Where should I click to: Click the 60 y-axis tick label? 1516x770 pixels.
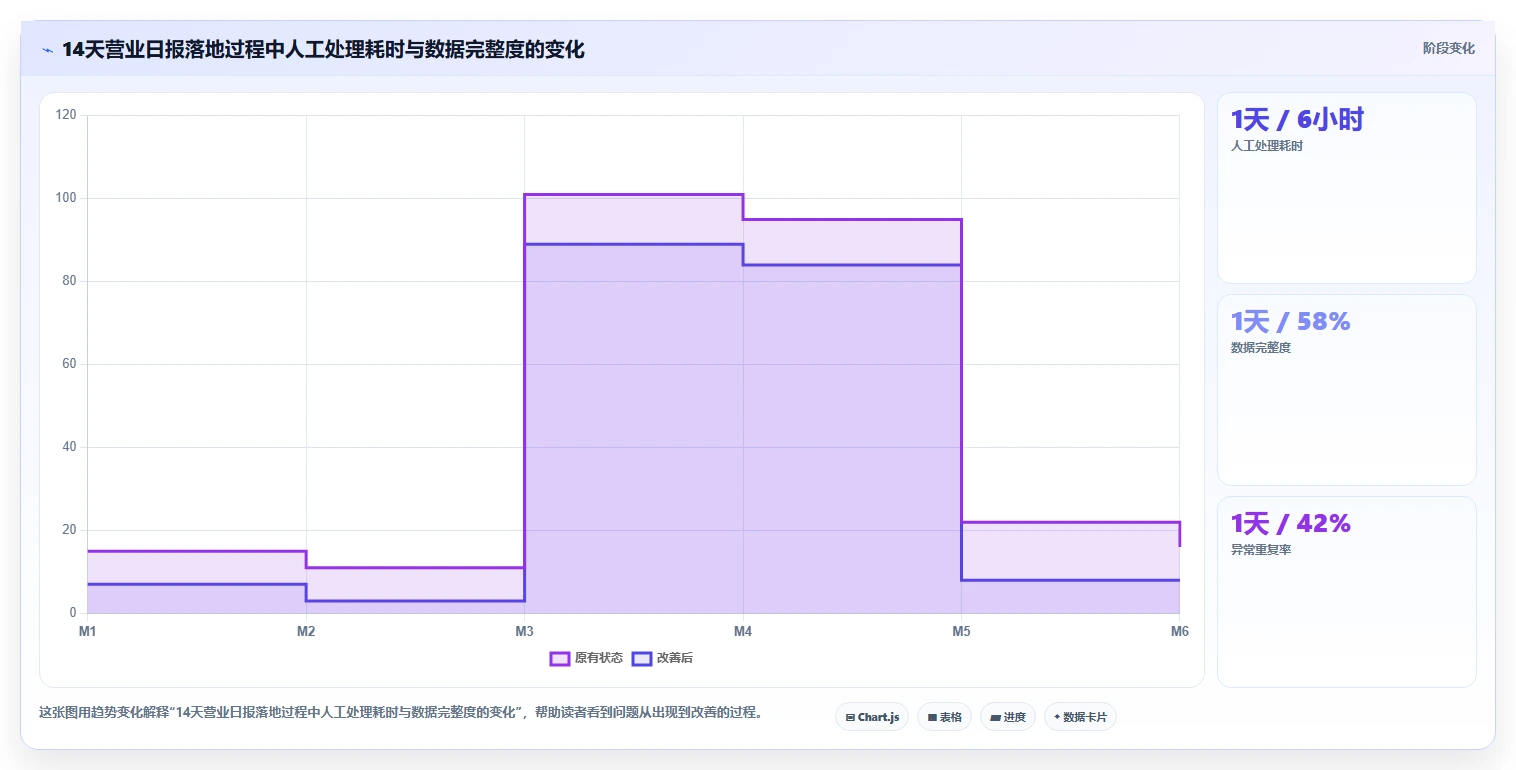coord(69,364)
